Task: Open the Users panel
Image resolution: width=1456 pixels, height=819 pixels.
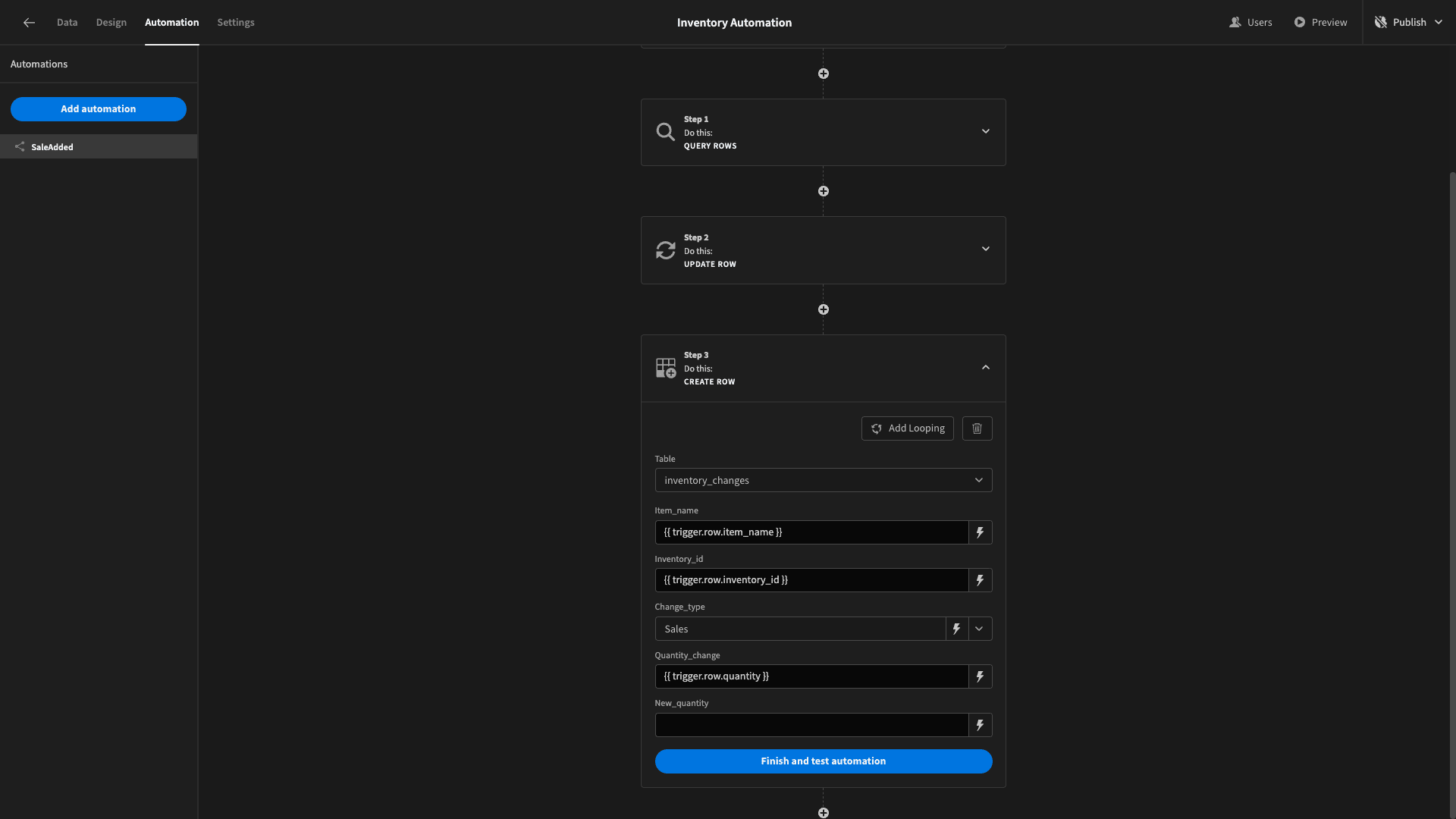Action: tap(1250, 23)
